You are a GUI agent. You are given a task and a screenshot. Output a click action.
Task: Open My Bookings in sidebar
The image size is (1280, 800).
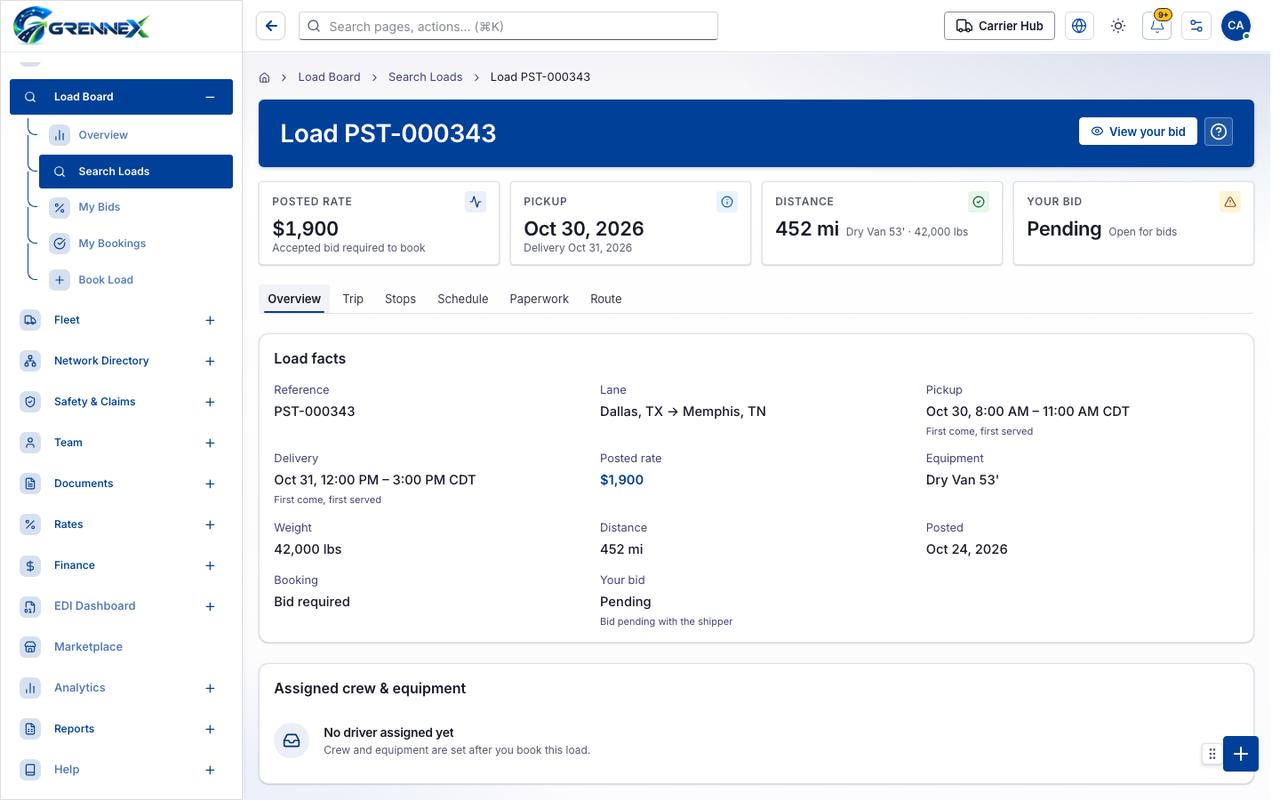[x=136, y=243]
